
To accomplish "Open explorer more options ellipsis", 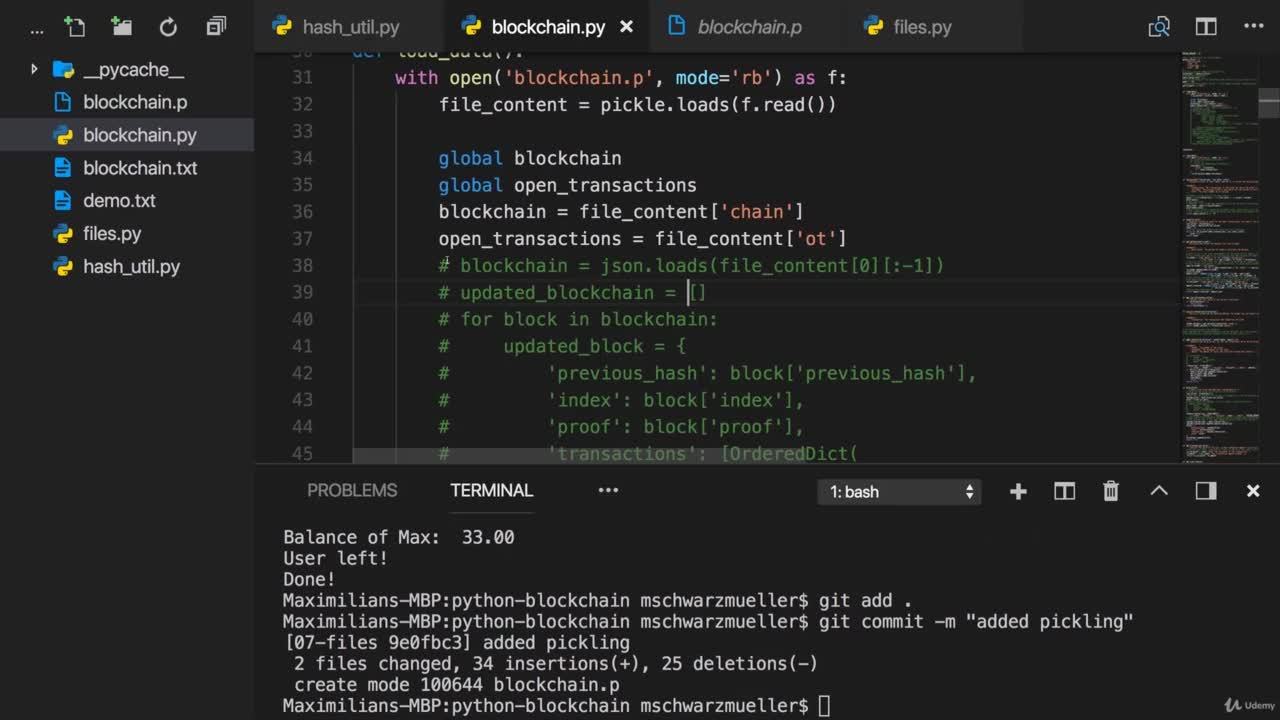I will coord(37,30).
